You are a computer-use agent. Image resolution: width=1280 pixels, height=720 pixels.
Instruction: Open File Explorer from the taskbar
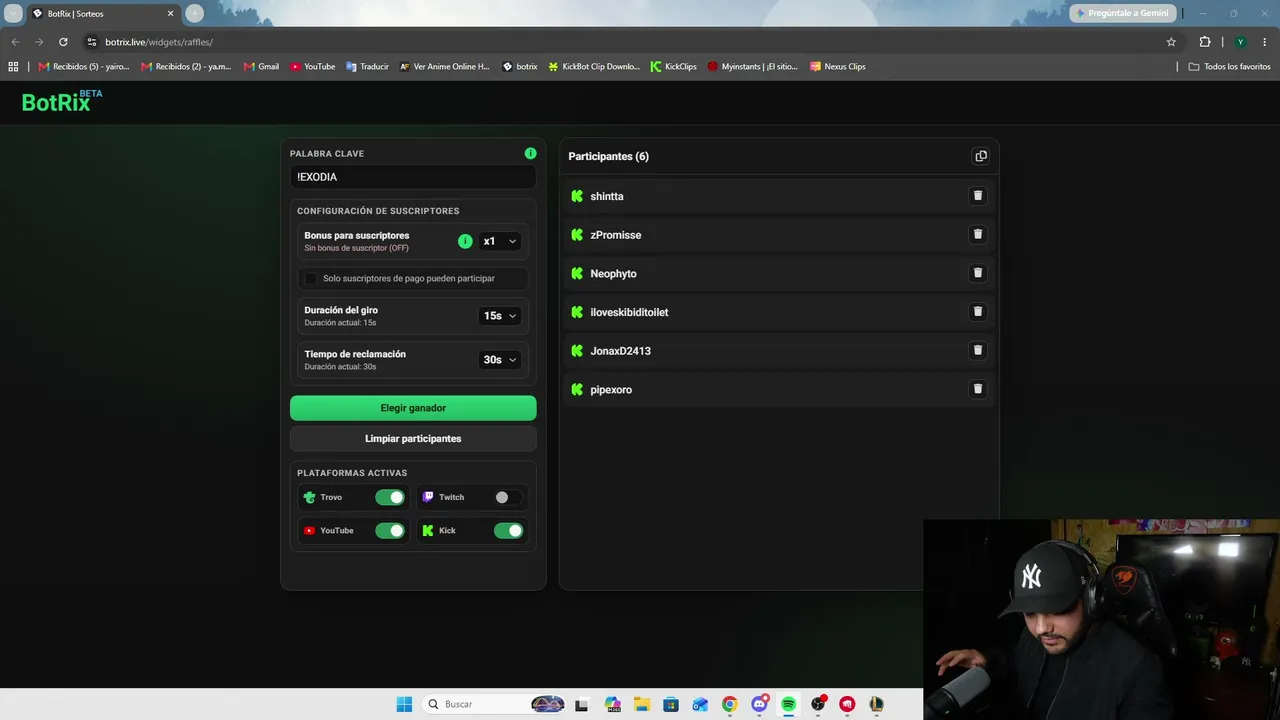(642, 704)
